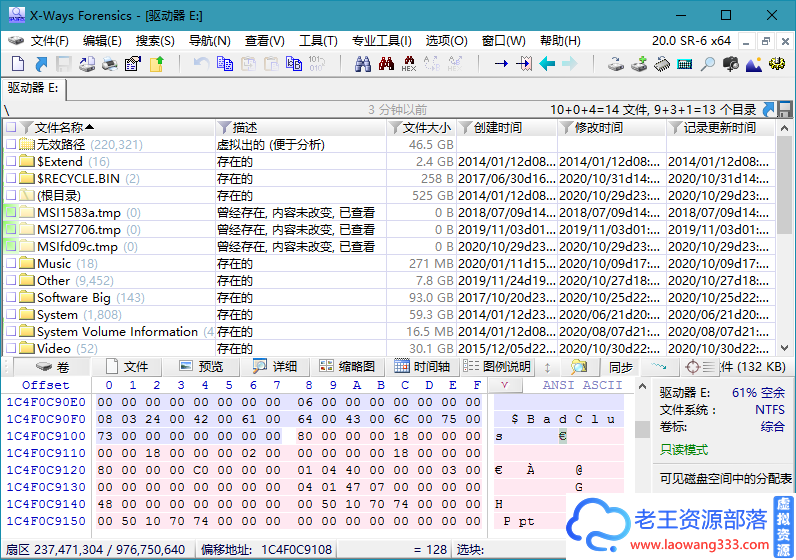Tick the checkbox for MSI1583a.tmp

11,212
